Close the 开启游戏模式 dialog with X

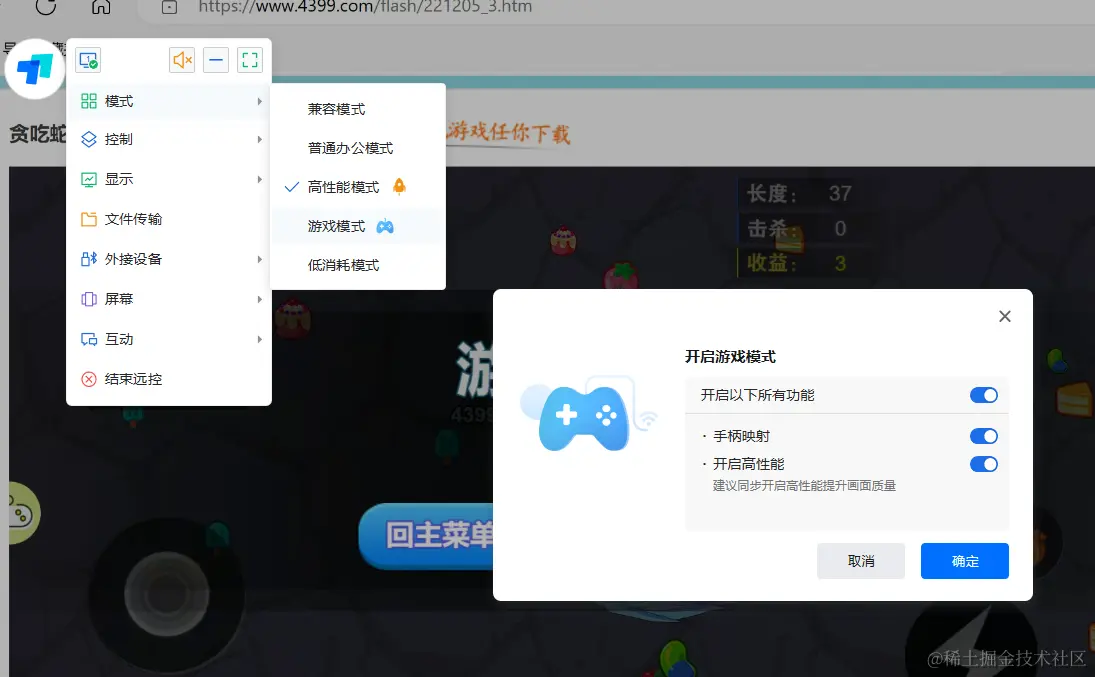1005,316
